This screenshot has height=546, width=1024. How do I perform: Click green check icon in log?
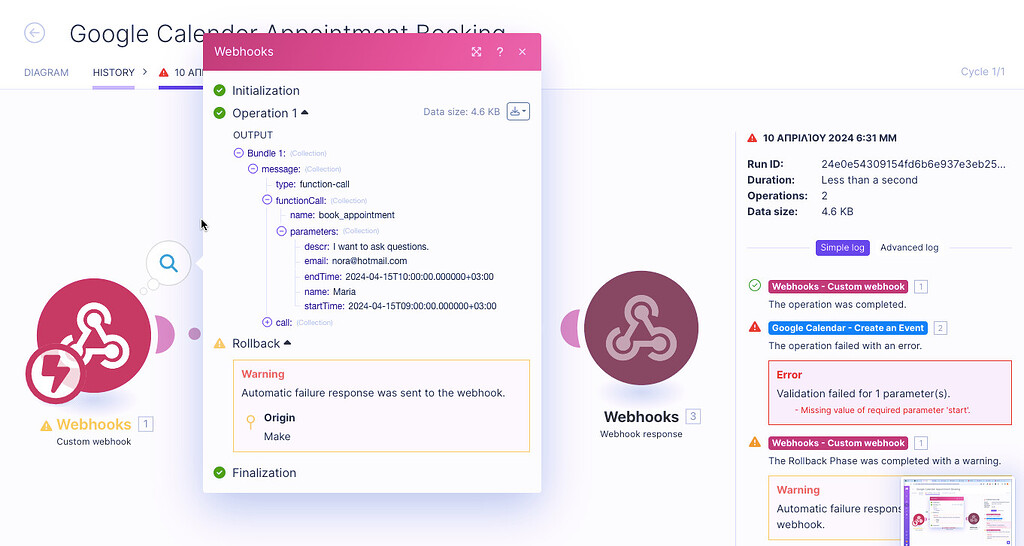tap(755, 285)
